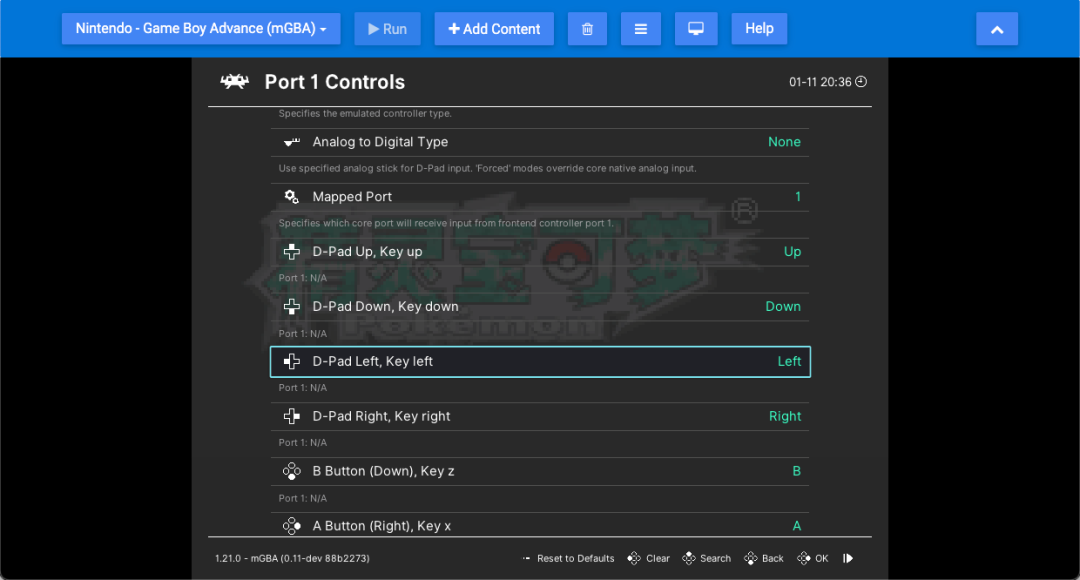The width and height of the screenshot is (1080, 580).
Task: Select the D-Pad Right, Key right entry
Action: [x=381, y=416]
